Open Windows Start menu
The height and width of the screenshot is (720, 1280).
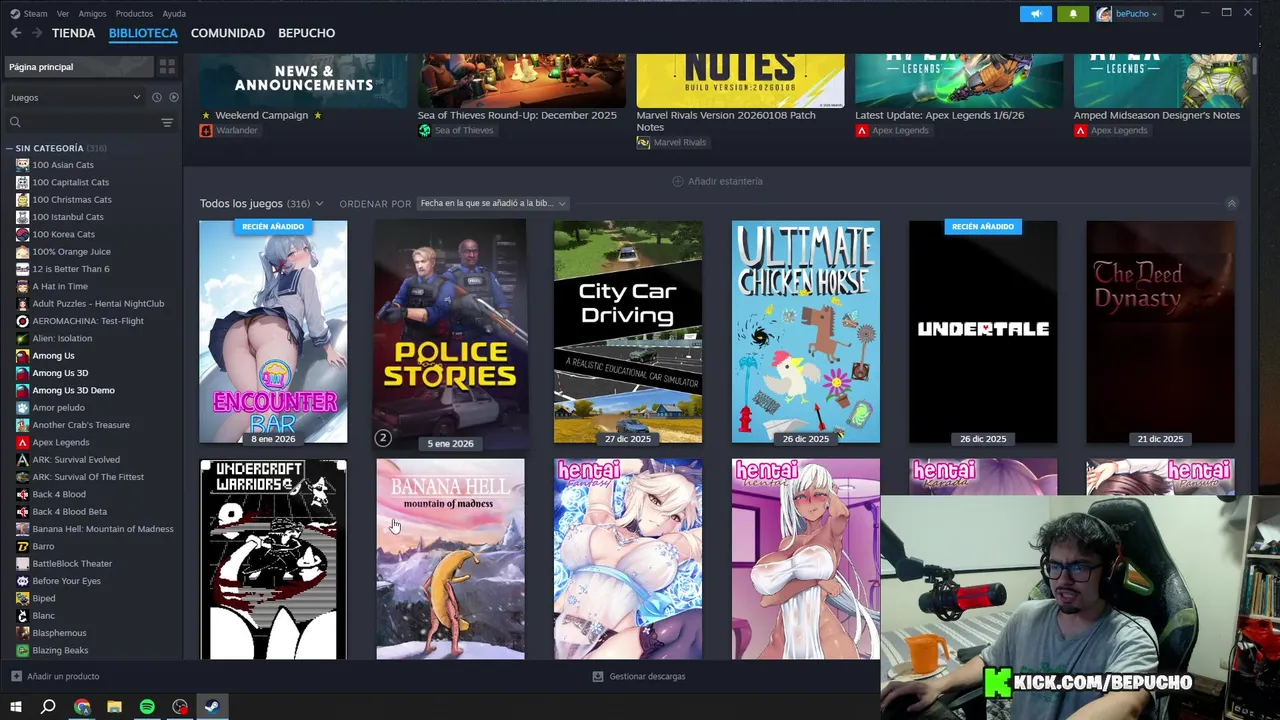[x=16, y=707]
